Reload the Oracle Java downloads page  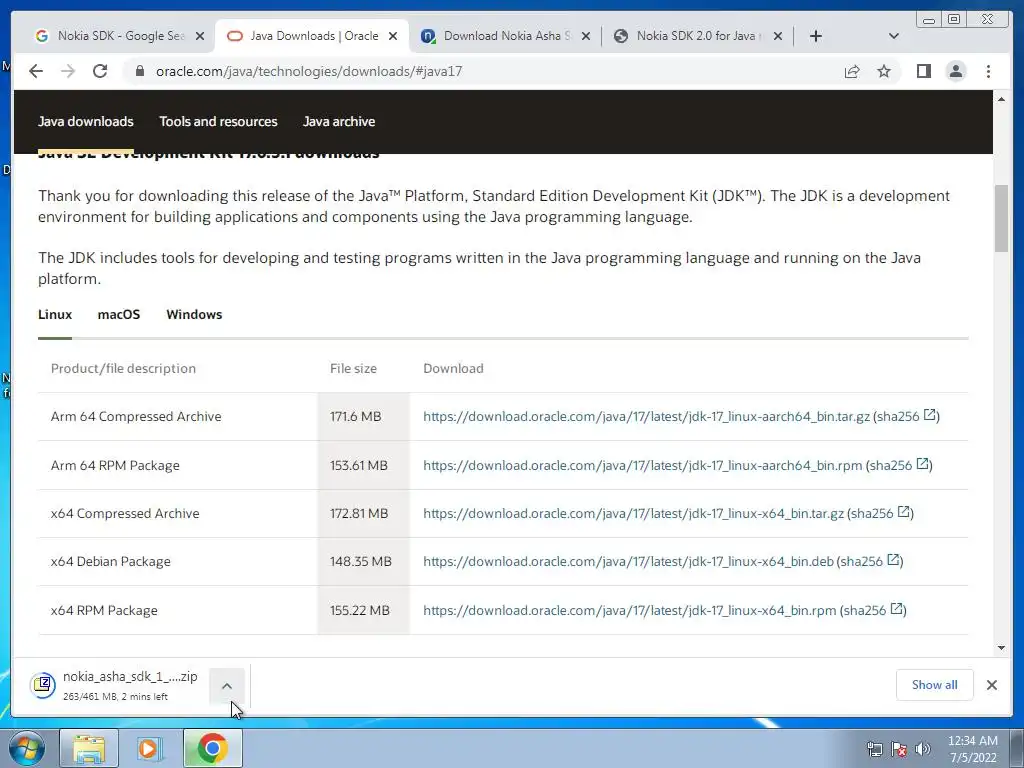tap(100, 71)
